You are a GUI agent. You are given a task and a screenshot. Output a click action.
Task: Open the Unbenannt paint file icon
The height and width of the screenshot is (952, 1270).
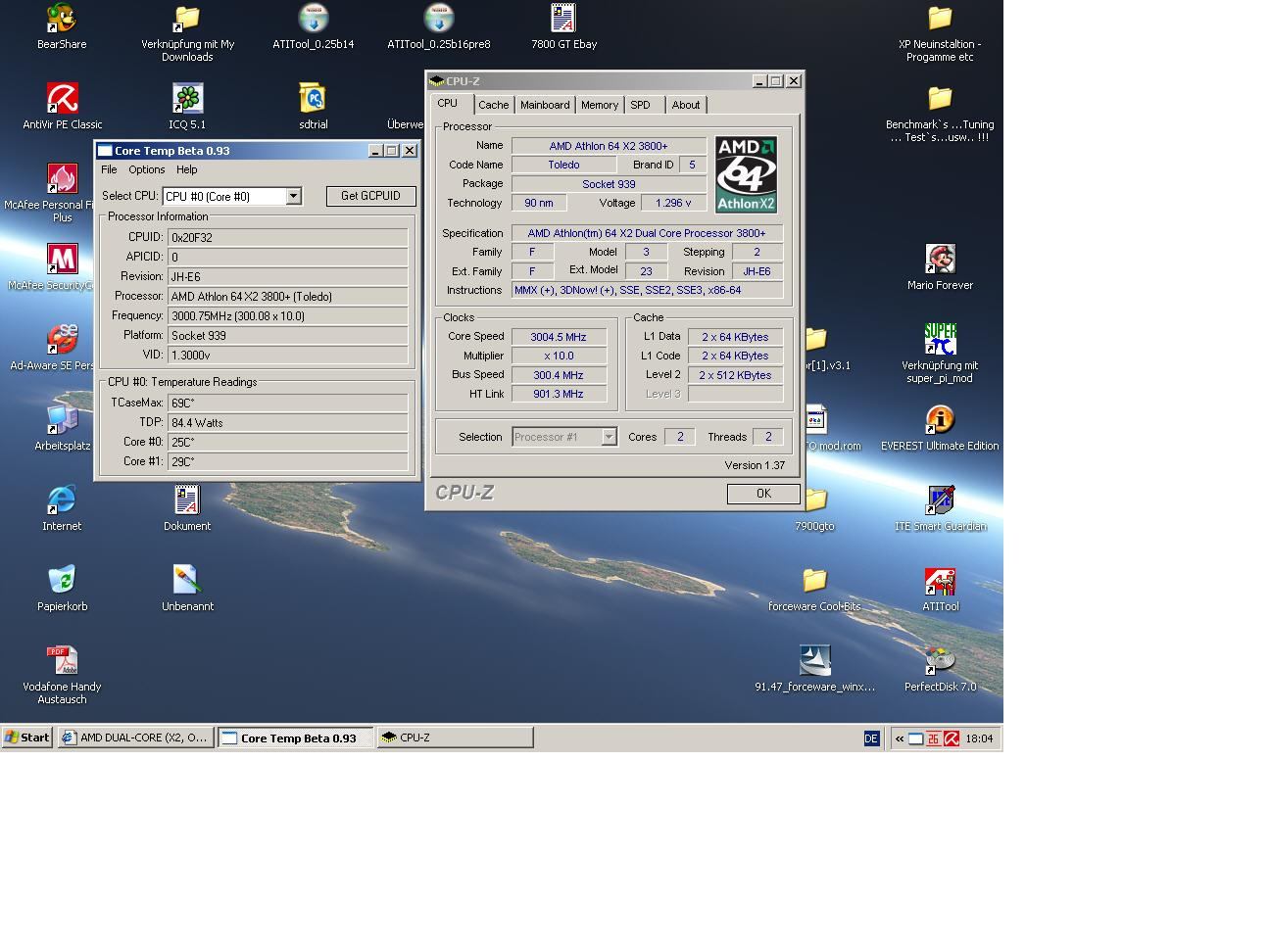click(x=187, y=580)
